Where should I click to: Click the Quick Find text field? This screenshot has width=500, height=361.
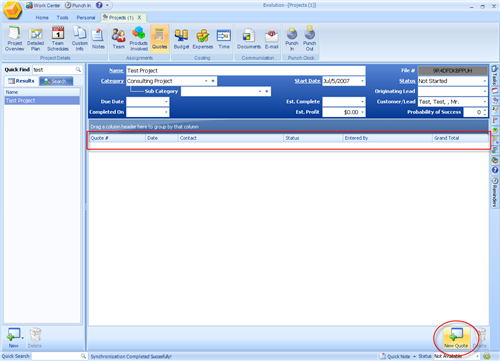point(53,69)
